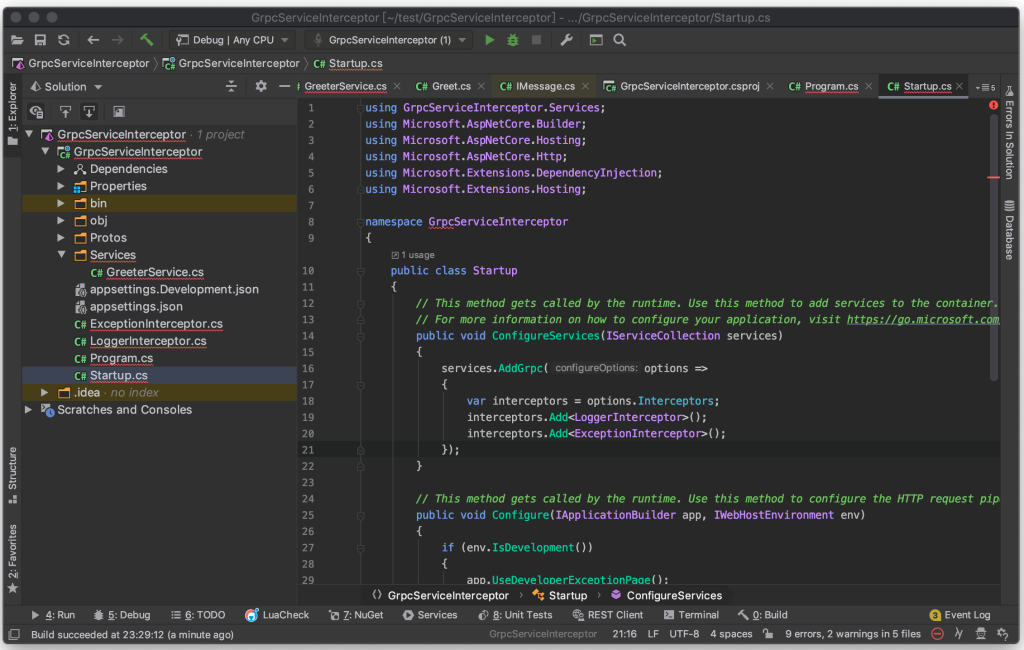Open the Database side panel
This screenshot has width=1024, height=650.
pyautogui.click(x=1010, y=230)
